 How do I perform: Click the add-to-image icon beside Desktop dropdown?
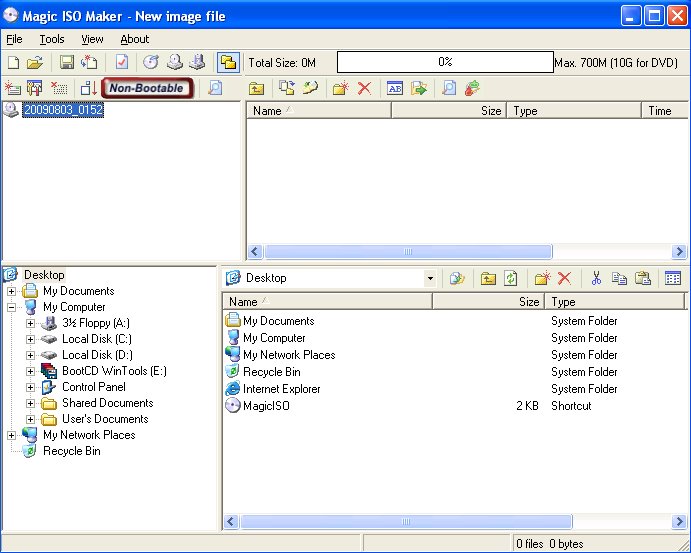(x=457, y=278)
